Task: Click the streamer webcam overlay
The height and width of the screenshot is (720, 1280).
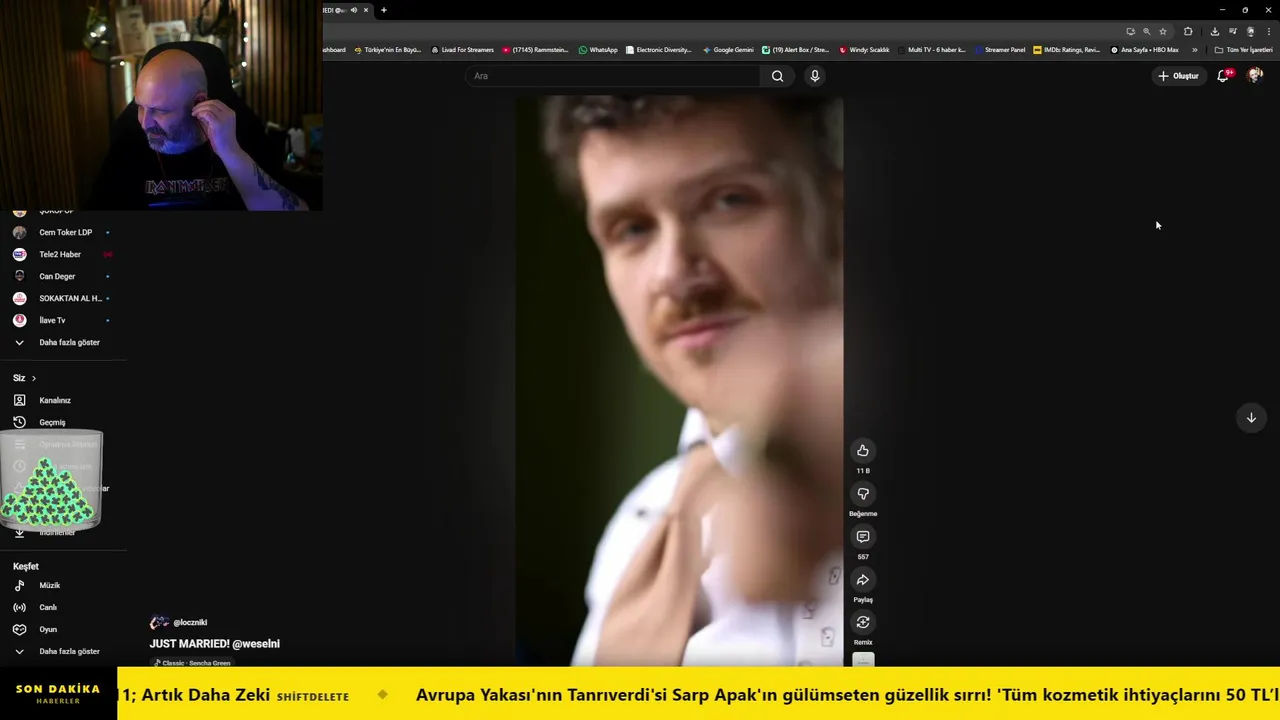Action: pos(161,105)
